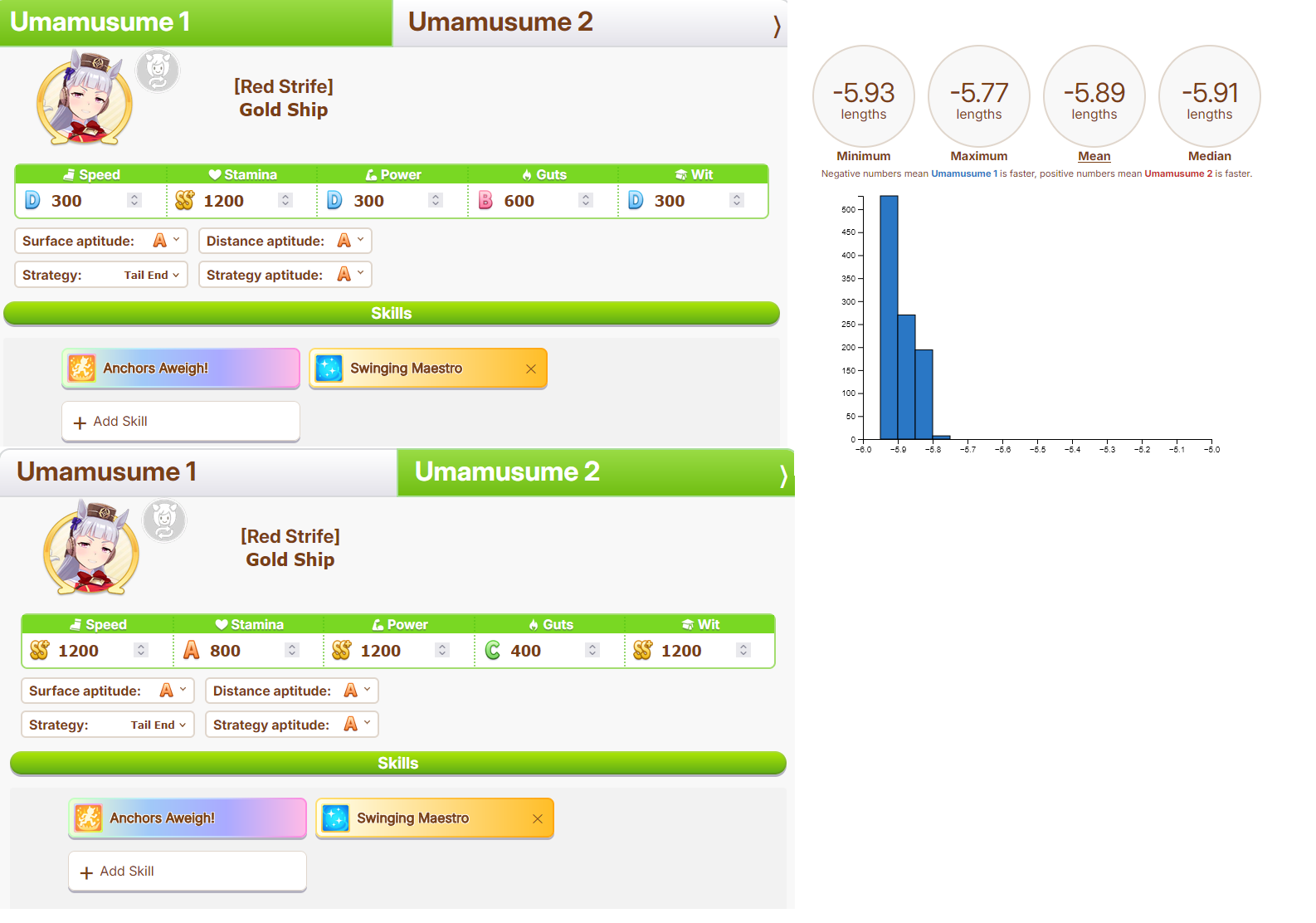Click bottom panel Anchors Aweigh! skill icon
Screen dimensions: 1316x923
click(88, 818)
